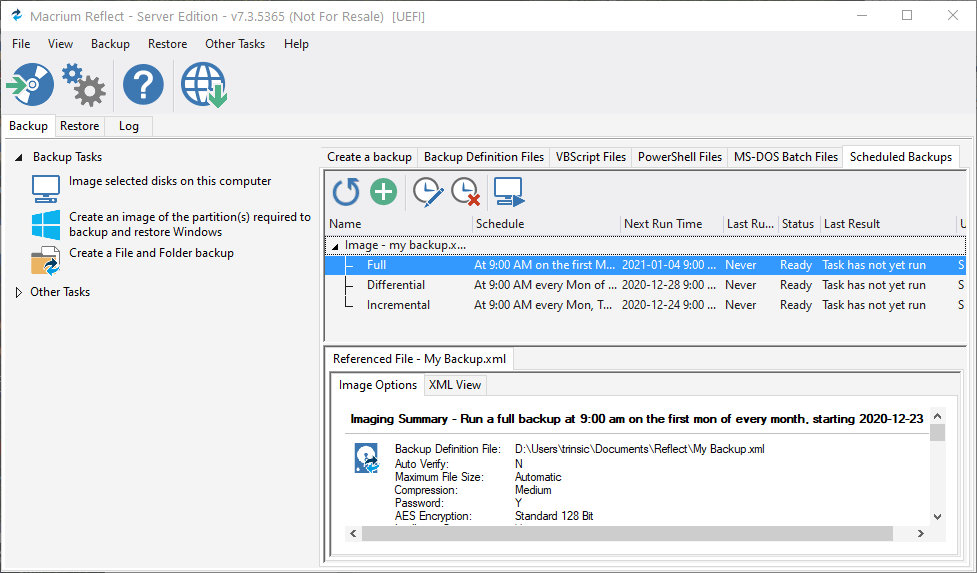Sort by the Last Result column header

tap(888, 224)
